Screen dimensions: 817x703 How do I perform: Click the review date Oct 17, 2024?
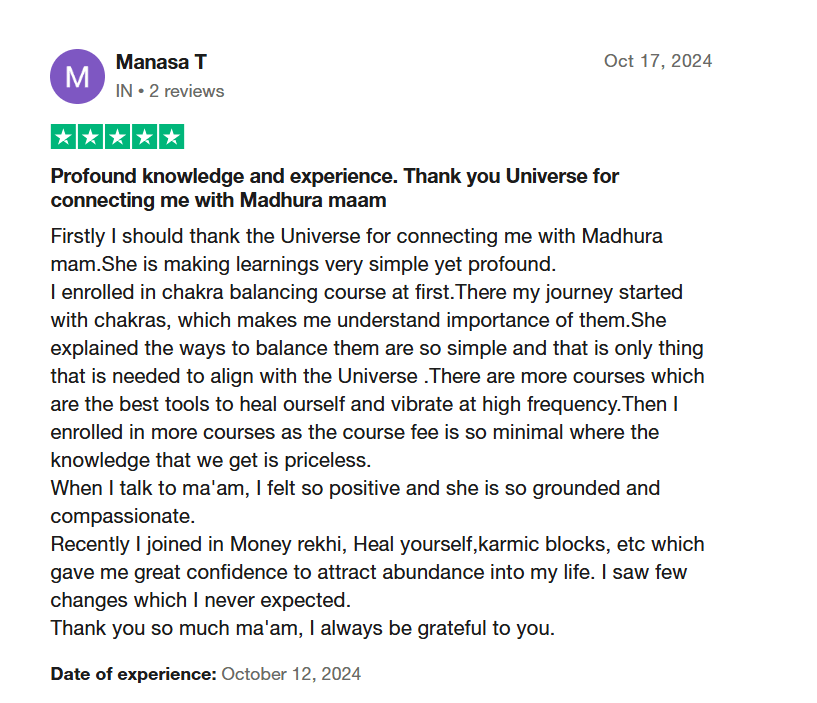[657, 61]
